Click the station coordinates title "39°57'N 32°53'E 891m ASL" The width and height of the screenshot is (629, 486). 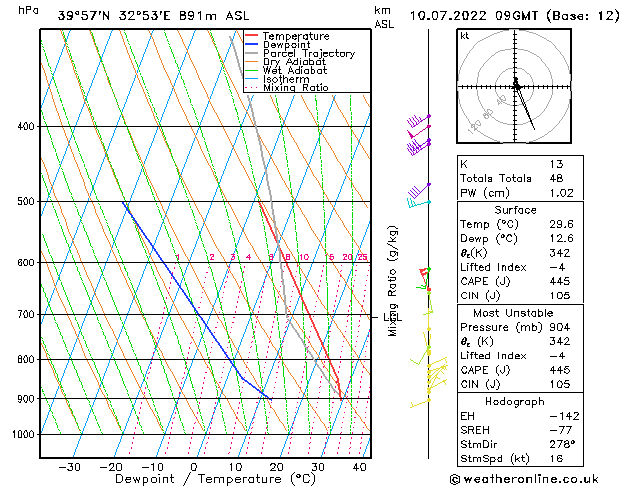coord(153,16)
